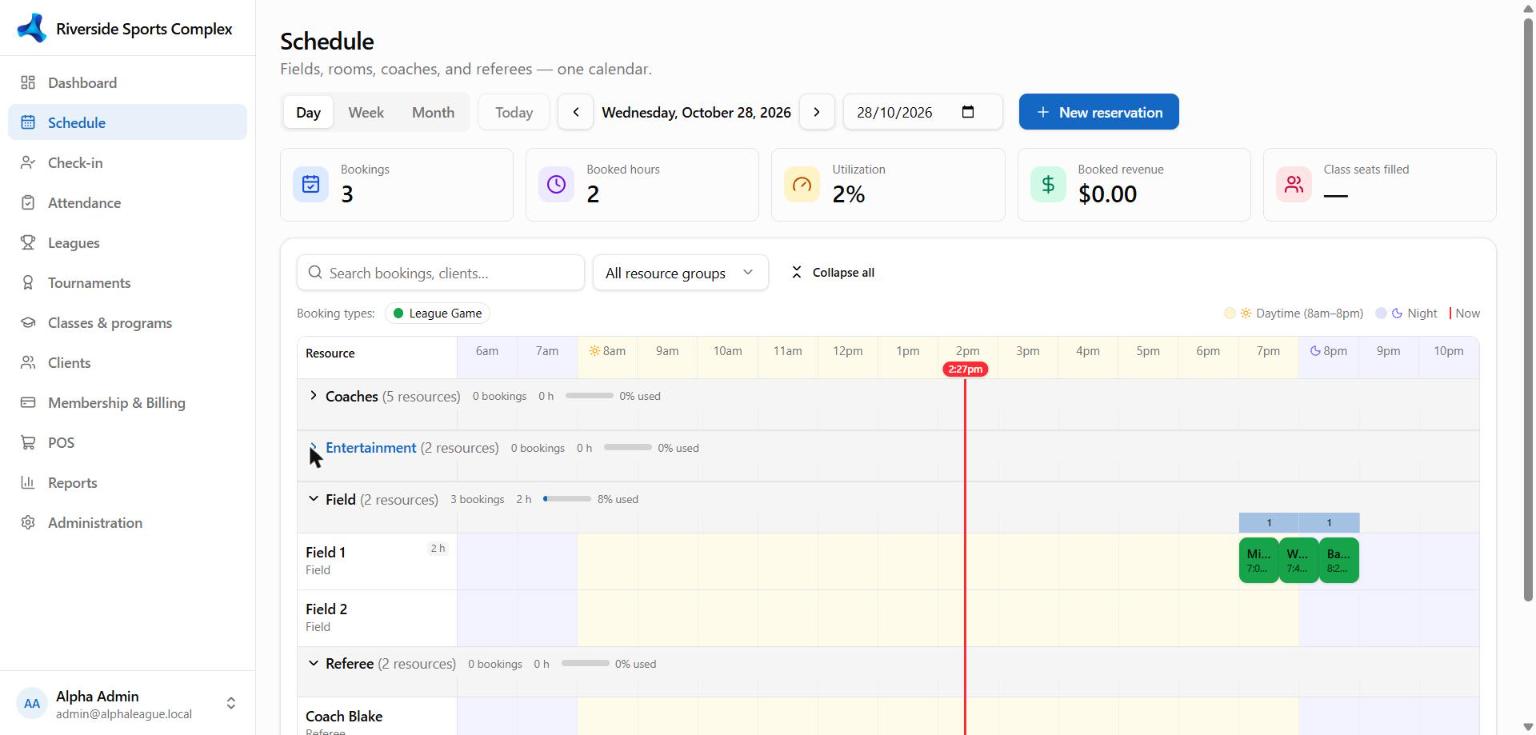1536x735 pixels.
Task: Open the calendar picker icon in date field
Action: (x=968, y=112)
